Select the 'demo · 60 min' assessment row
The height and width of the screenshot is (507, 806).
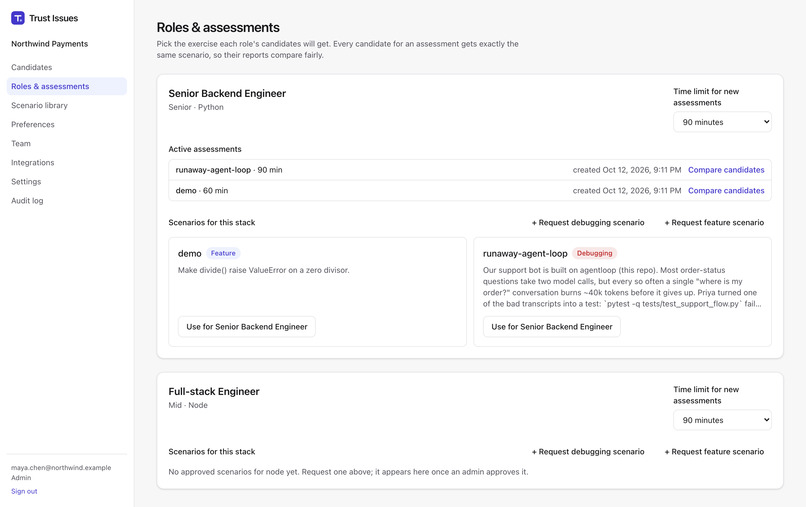pos(470,190)
